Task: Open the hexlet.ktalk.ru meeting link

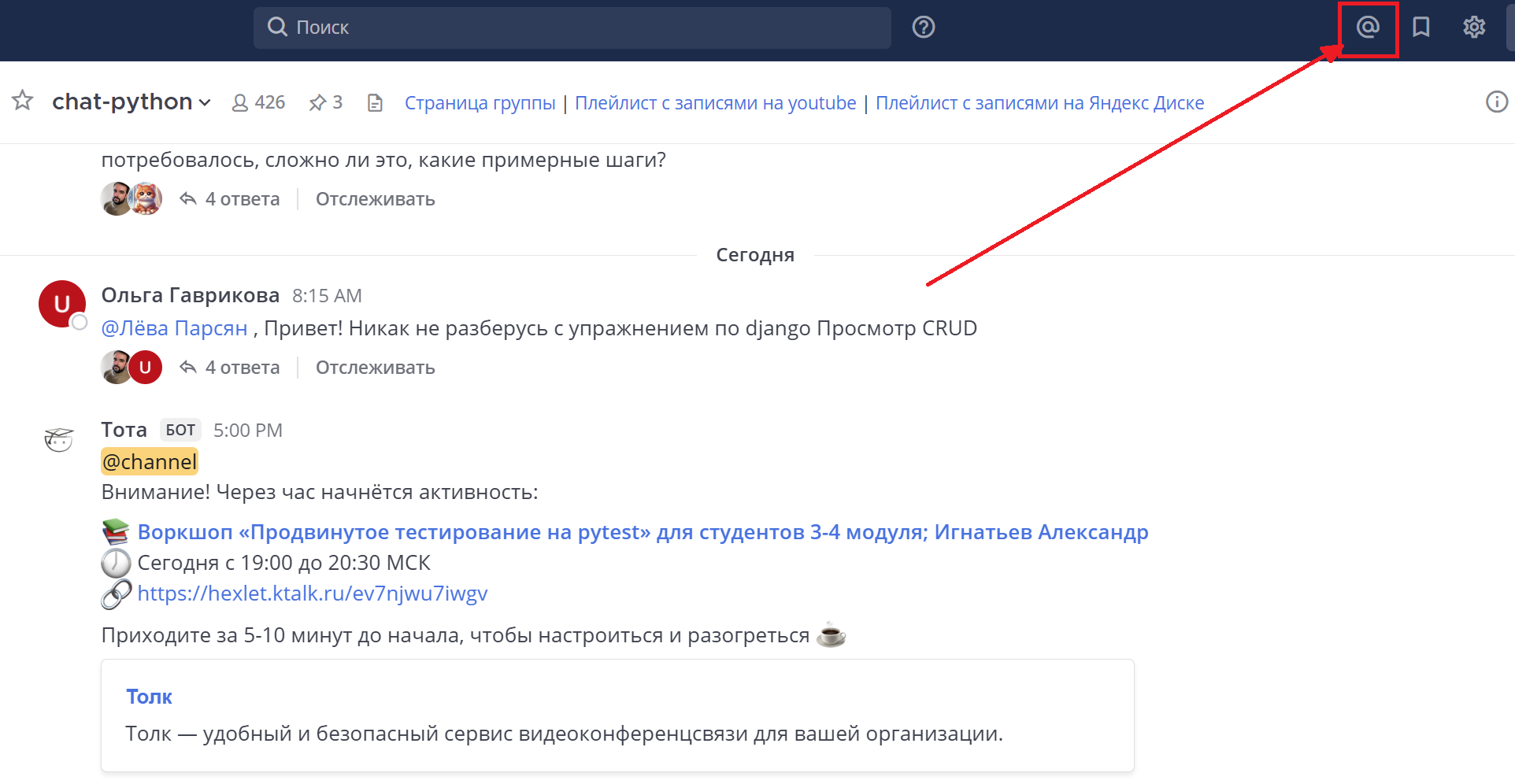Action: click(x=312, y=594)
